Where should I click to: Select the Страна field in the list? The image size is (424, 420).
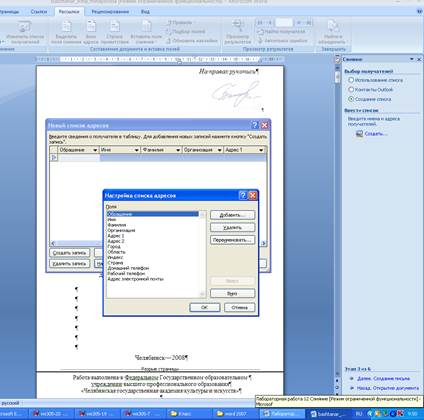pos(115,262)
